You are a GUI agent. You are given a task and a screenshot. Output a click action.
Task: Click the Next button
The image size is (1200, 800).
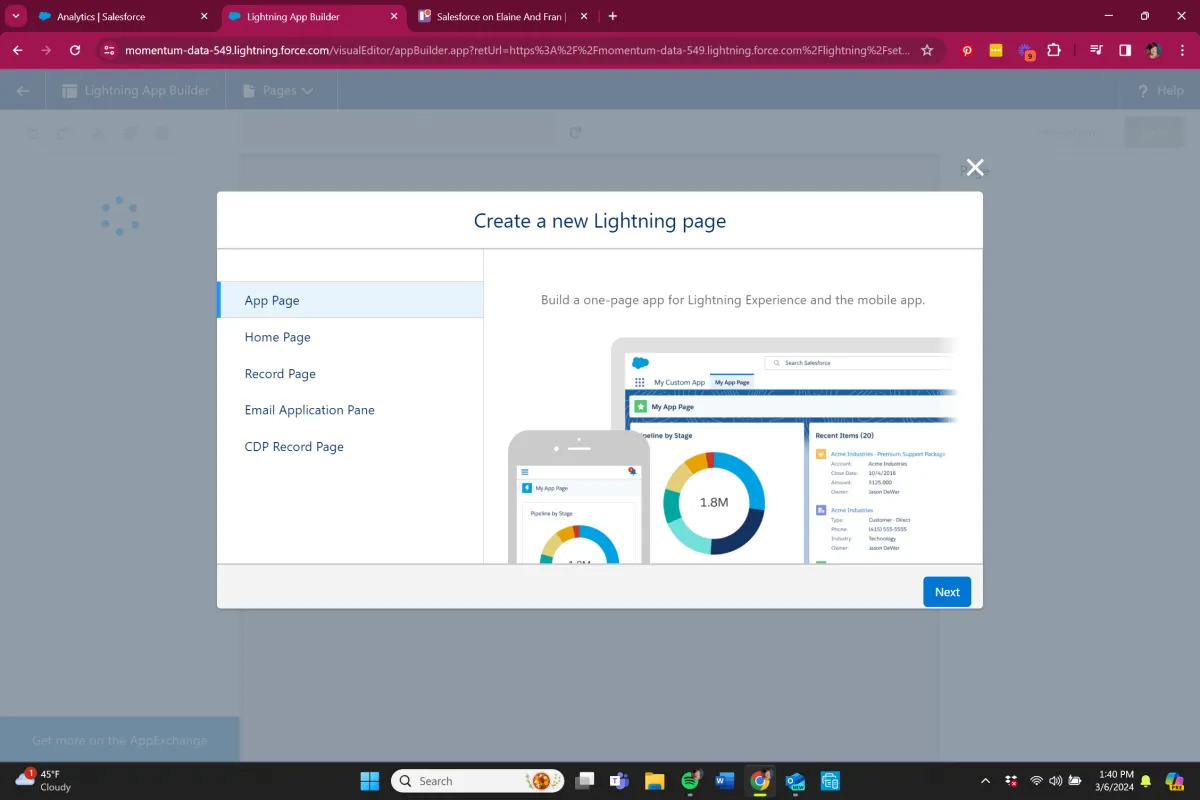[947, 592]
